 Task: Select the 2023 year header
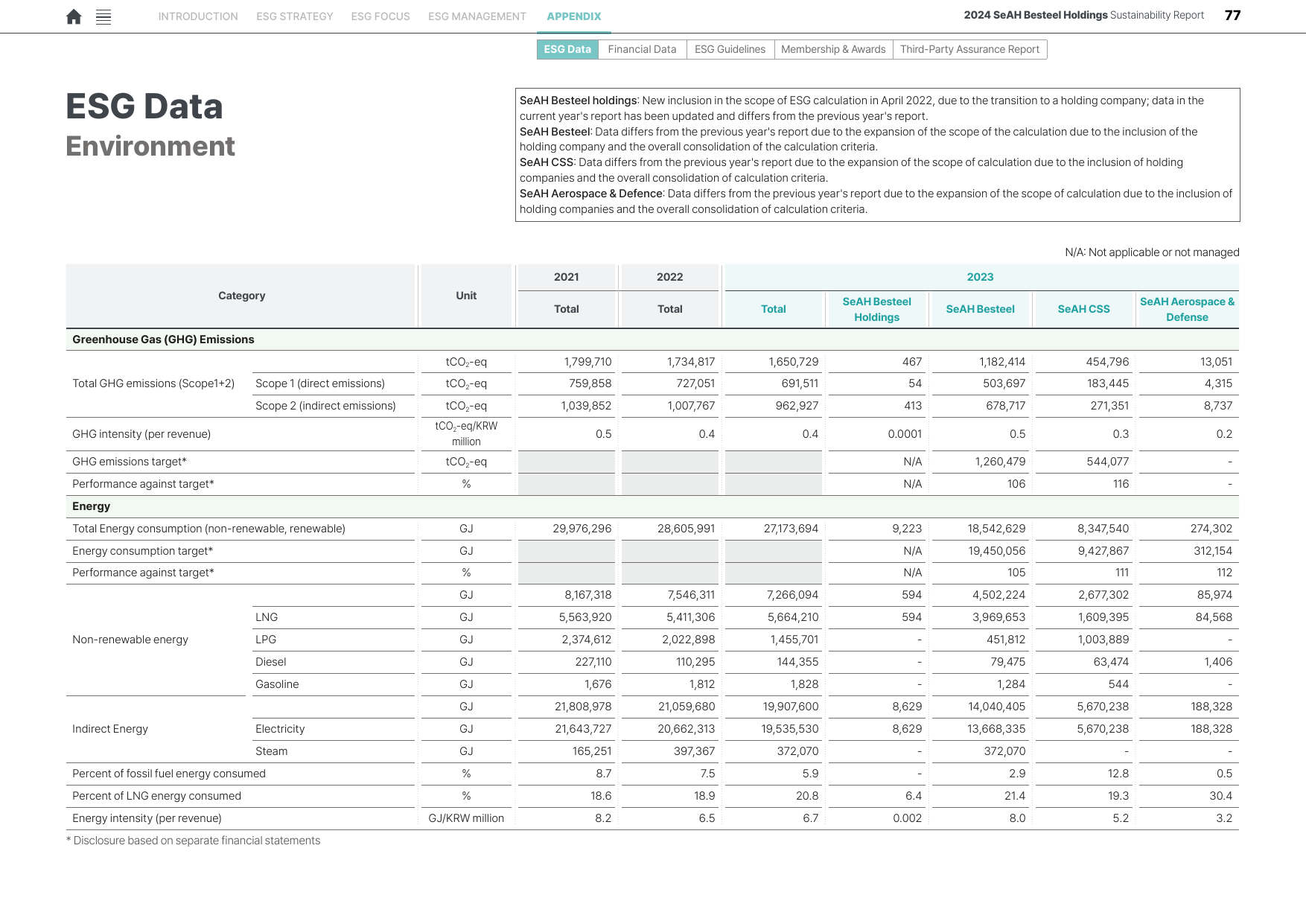(x=981, y=277)
